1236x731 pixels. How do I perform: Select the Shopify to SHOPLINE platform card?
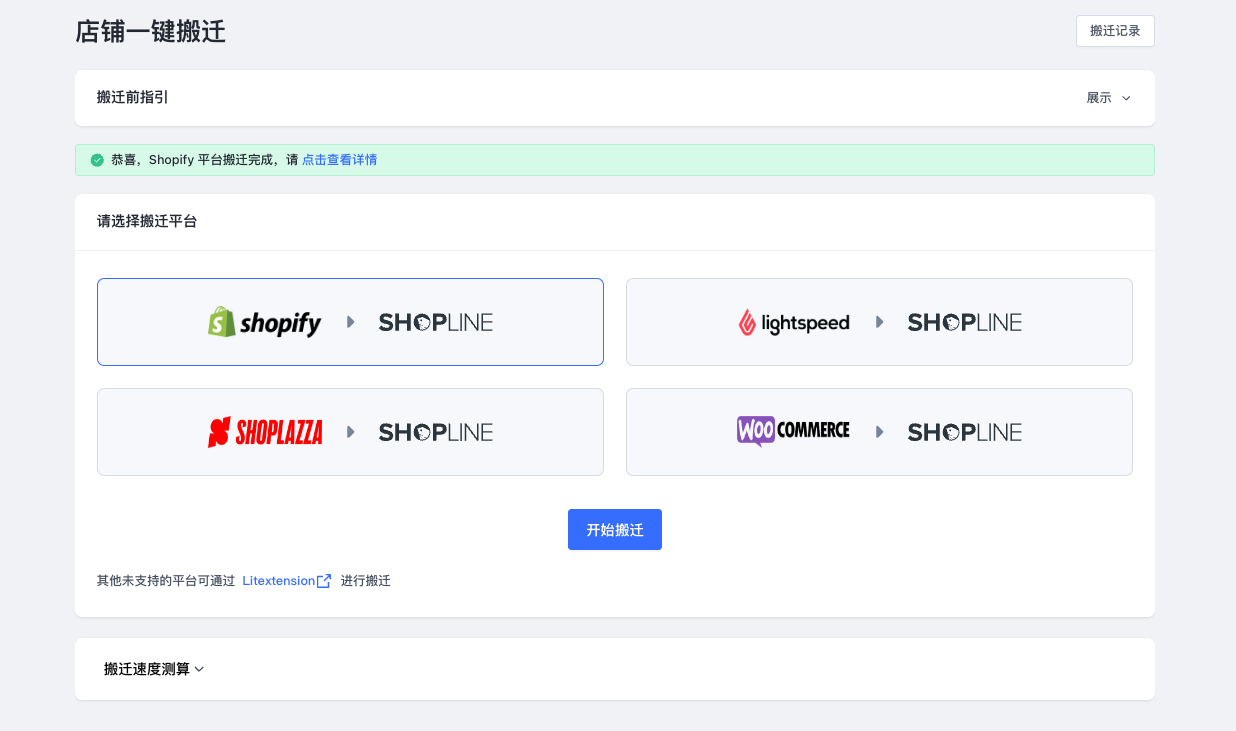tap(350, 322)
